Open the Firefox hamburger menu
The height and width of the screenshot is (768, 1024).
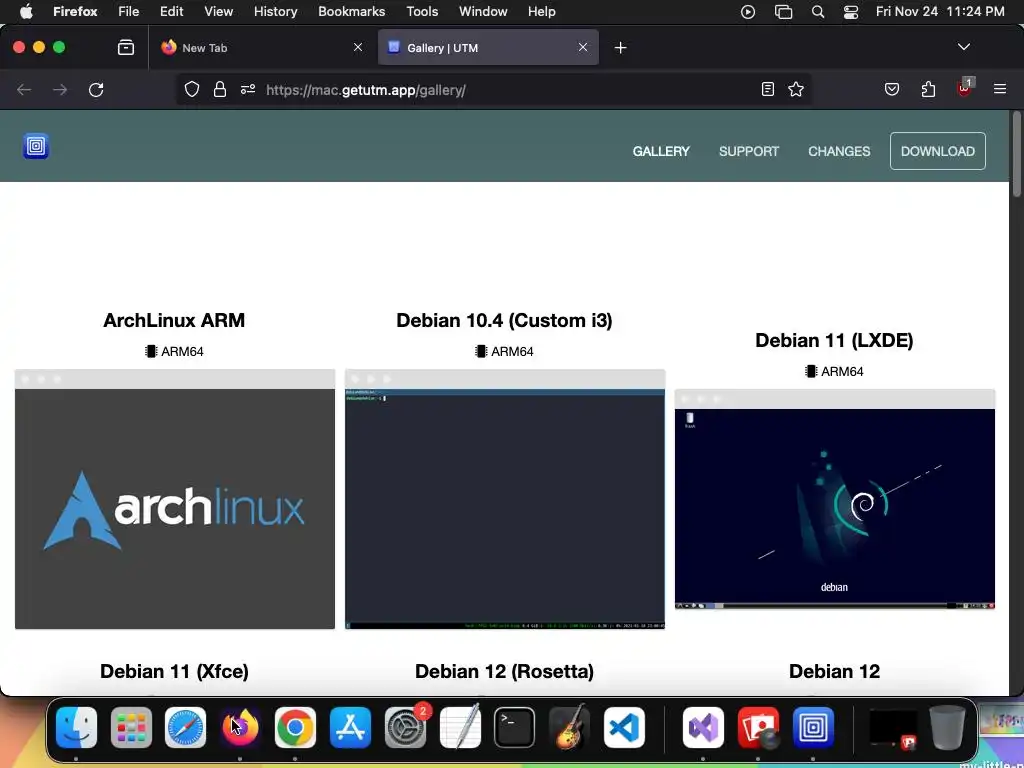coord(1000,89)
